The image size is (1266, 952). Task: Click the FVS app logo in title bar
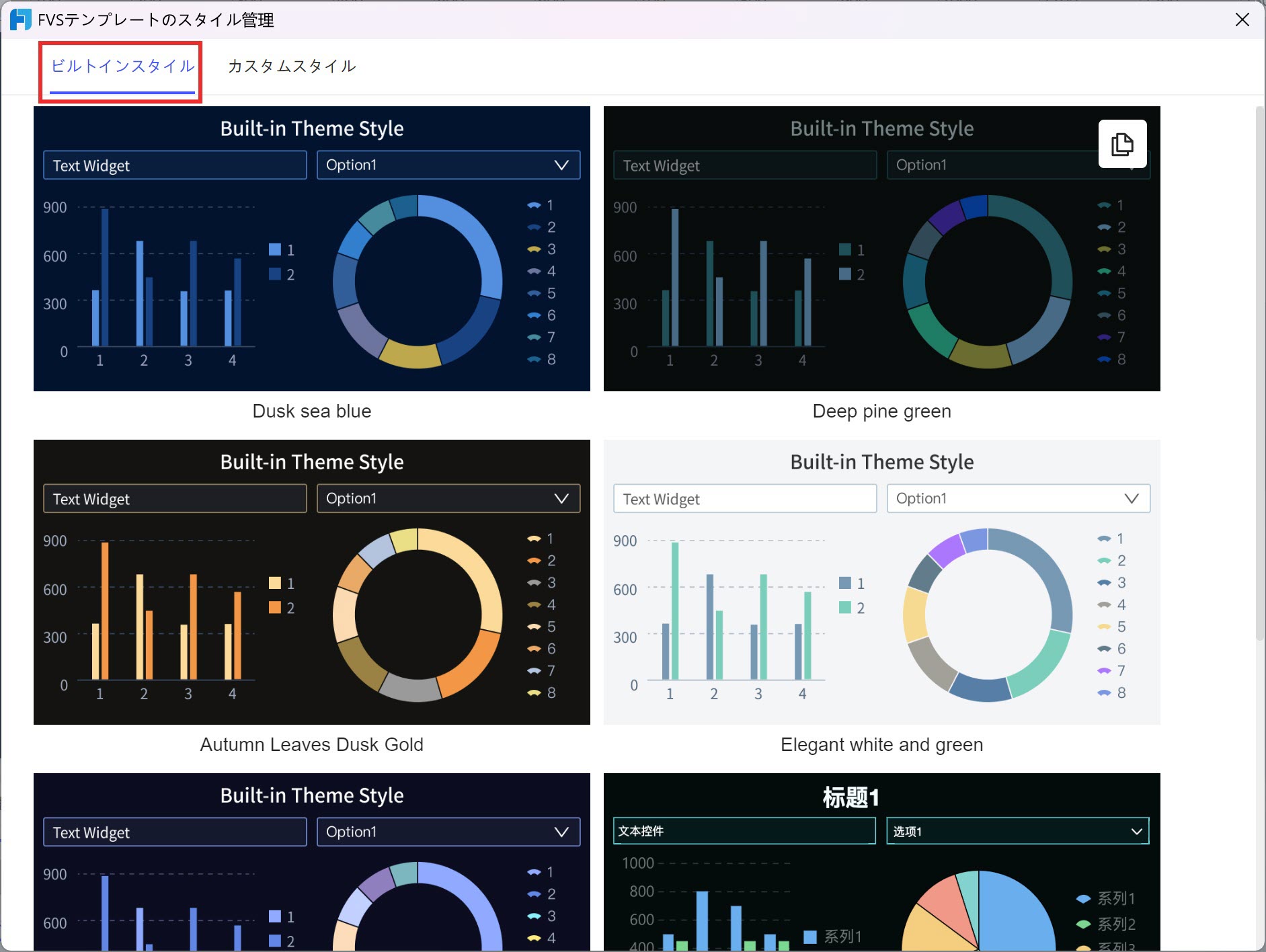(x=21, y=19)
